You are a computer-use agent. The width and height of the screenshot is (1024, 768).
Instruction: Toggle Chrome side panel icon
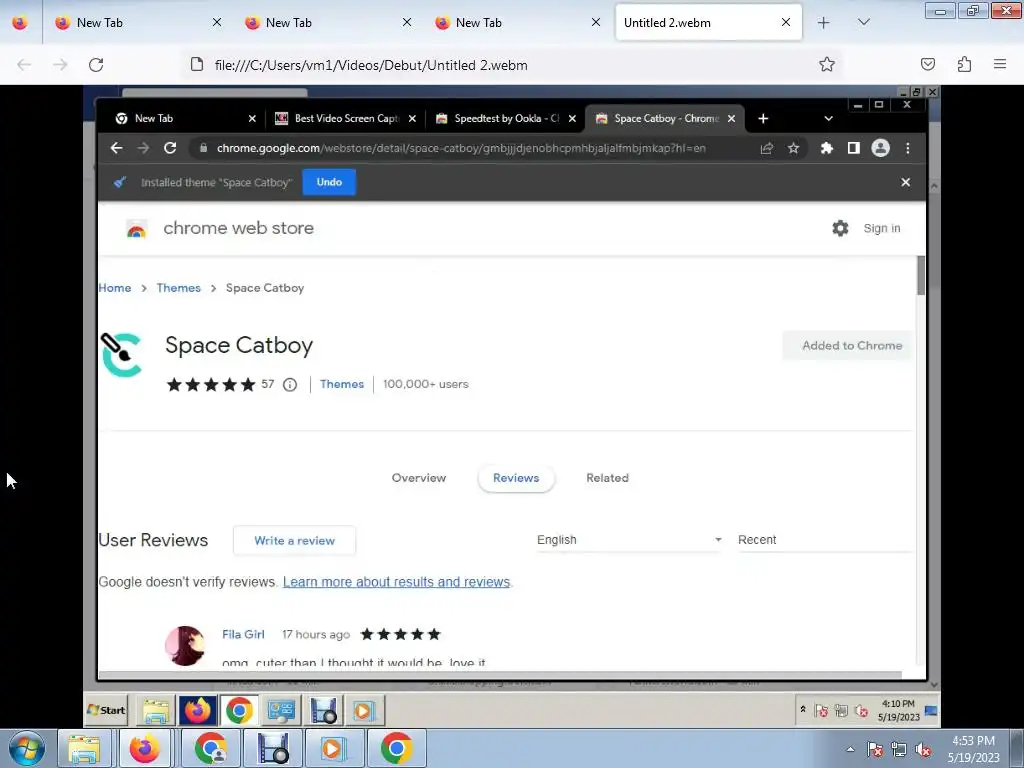click(x=854, y=148)
